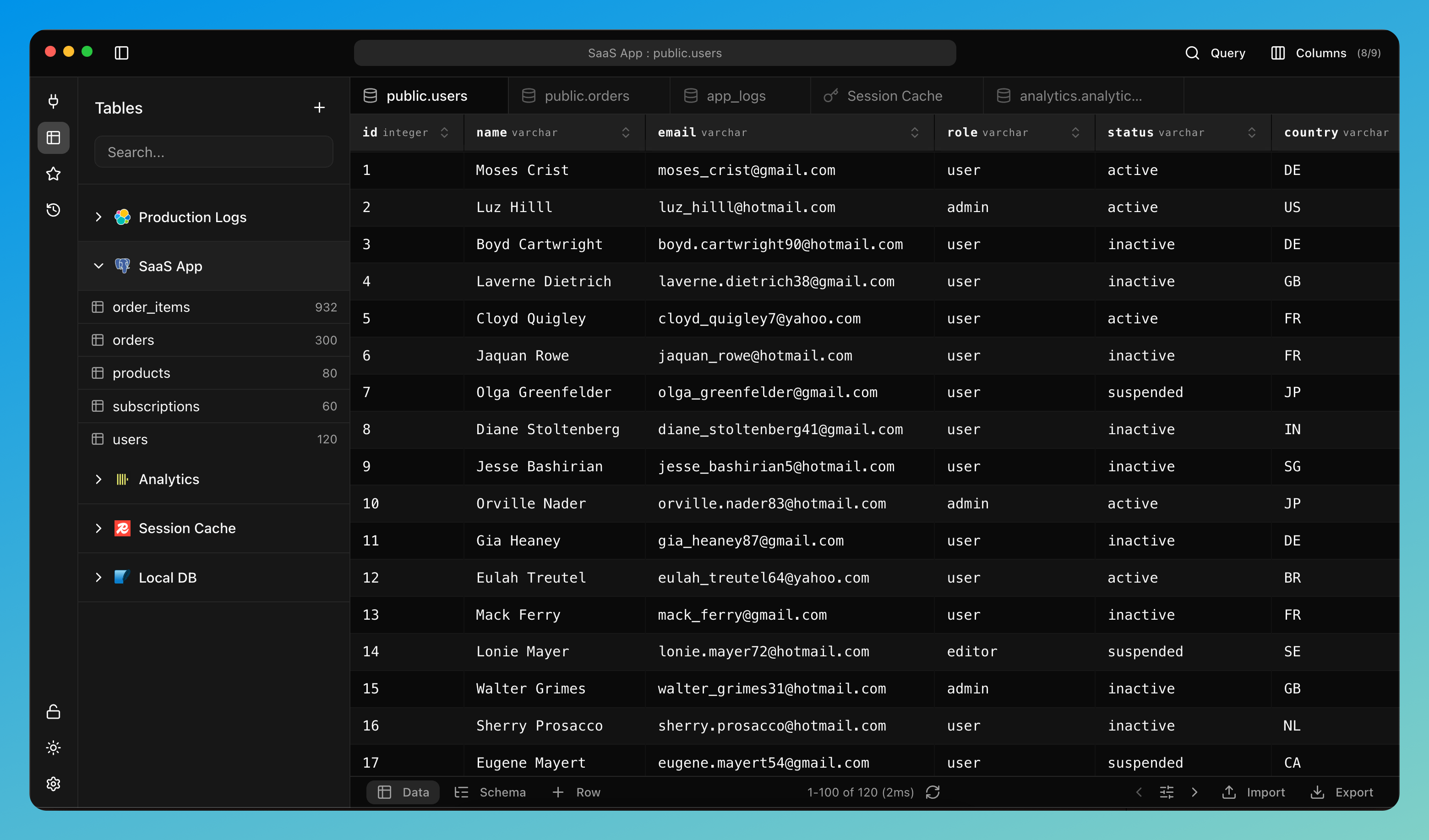Click the country column header
Screen dimensions: 1429x840
pos(1336,132)
